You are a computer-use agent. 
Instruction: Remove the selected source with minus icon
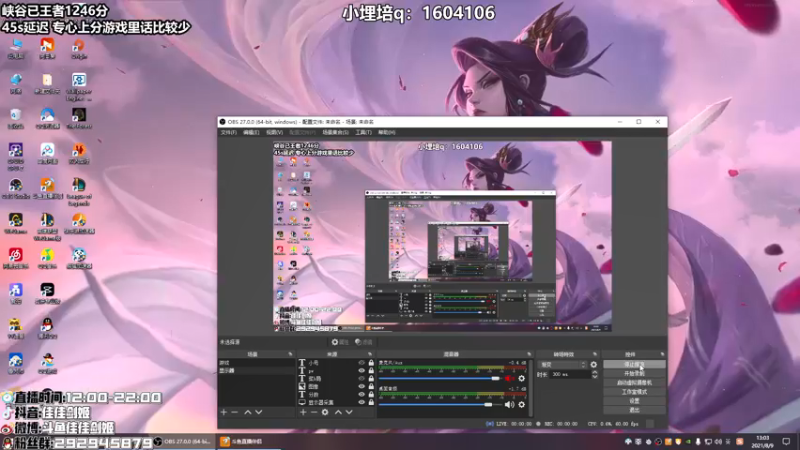314,412
